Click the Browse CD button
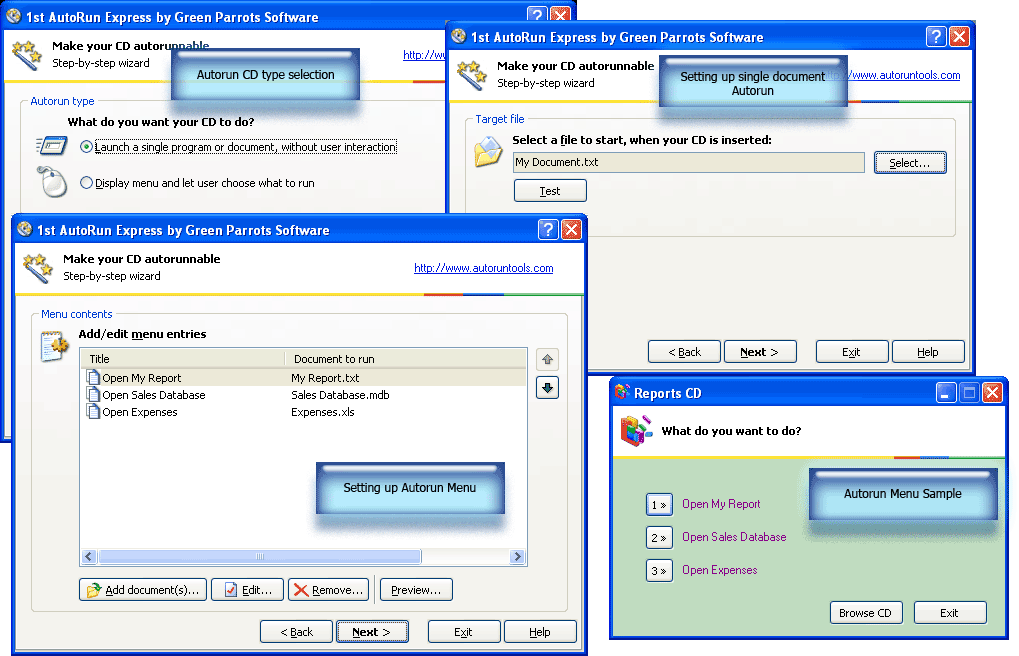The width and height of the screenshot is (1019, 656). click(x=866, y=612)
